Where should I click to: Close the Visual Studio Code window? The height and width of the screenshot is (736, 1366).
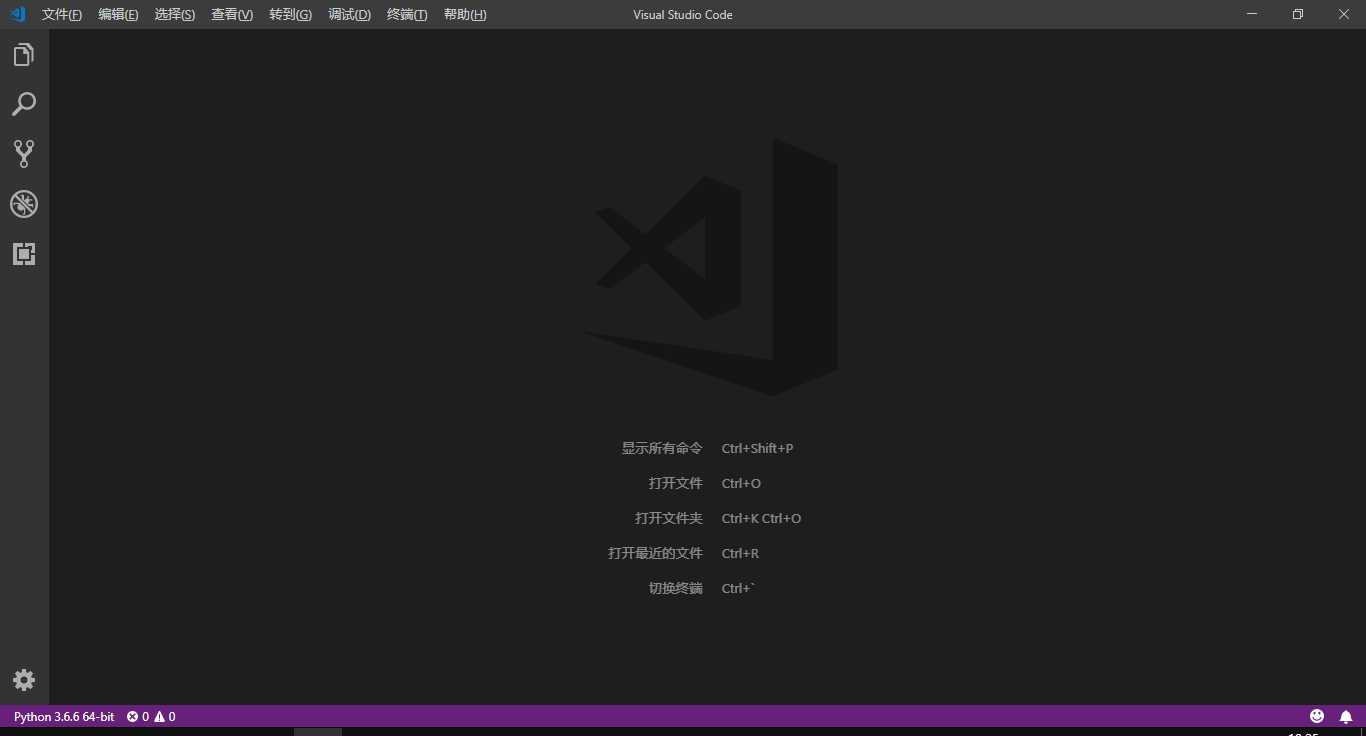click(1344, 14)
